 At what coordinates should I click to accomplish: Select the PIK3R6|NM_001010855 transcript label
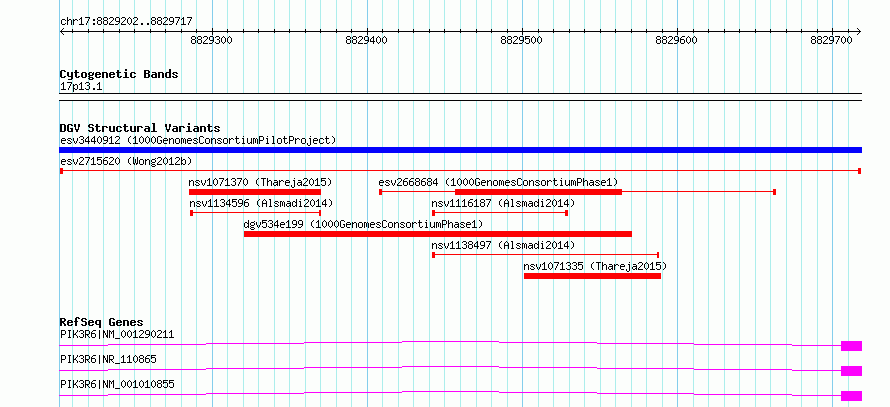[117, 385]
